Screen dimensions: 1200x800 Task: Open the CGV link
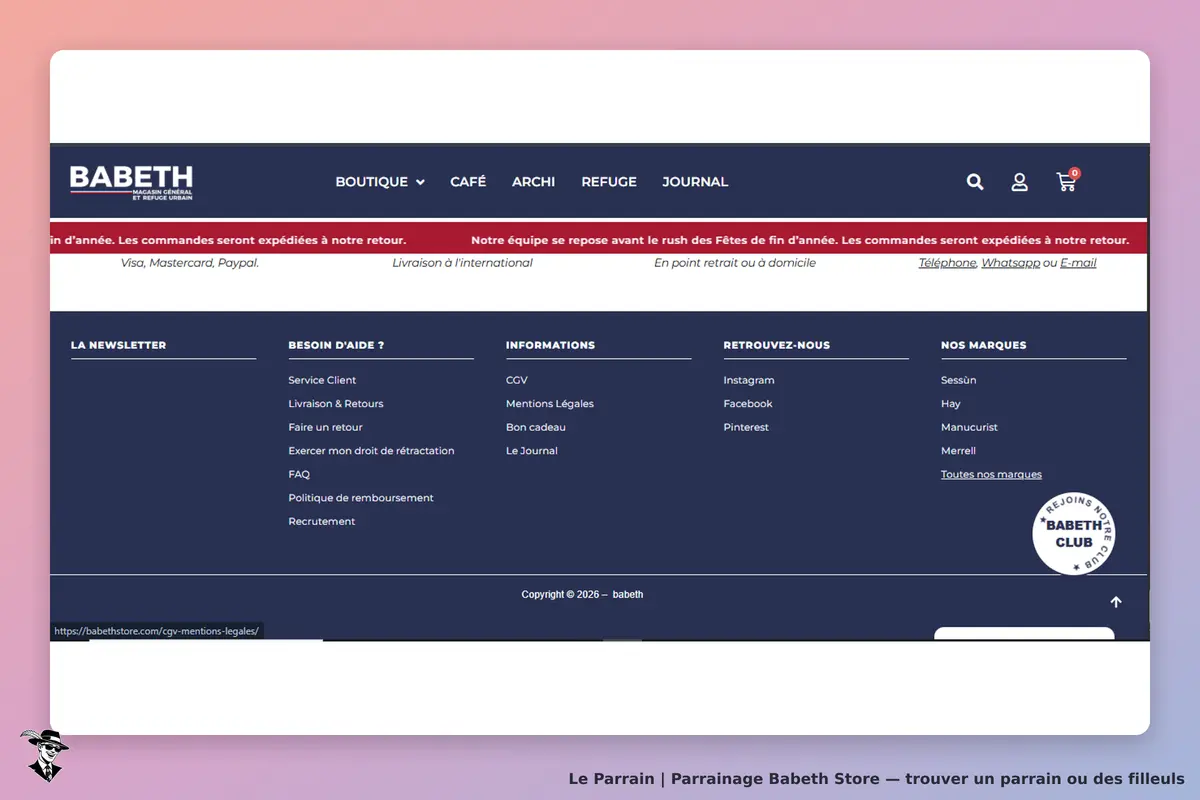[517, 380]
